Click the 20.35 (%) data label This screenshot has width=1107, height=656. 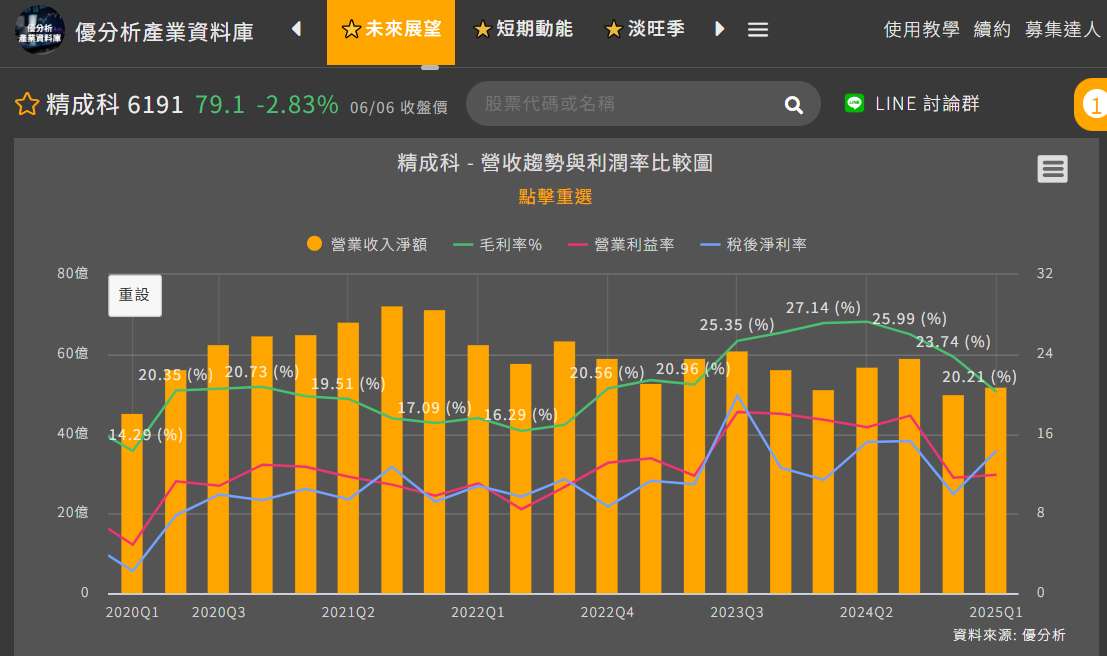click(175, 375)
